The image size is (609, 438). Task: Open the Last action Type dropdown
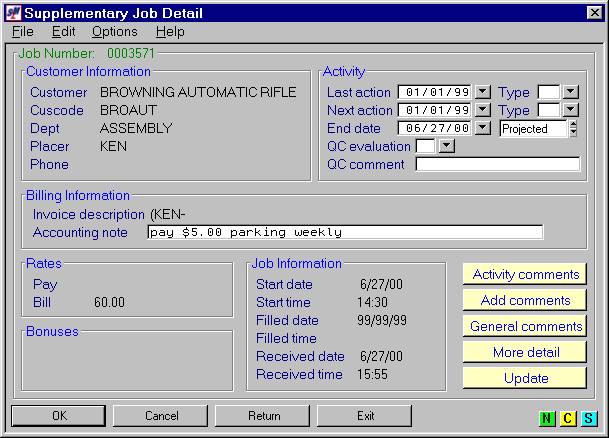[x=571, y=92]
